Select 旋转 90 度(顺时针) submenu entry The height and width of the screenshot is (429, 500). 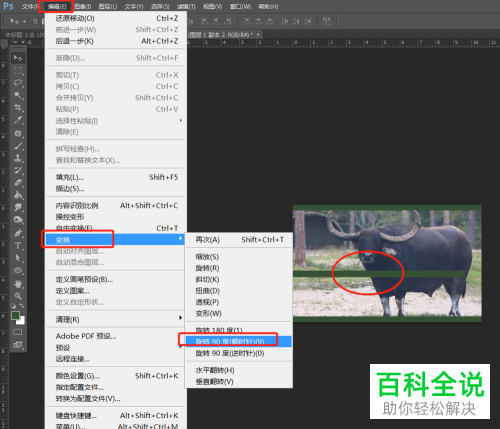tap(239, 341)
